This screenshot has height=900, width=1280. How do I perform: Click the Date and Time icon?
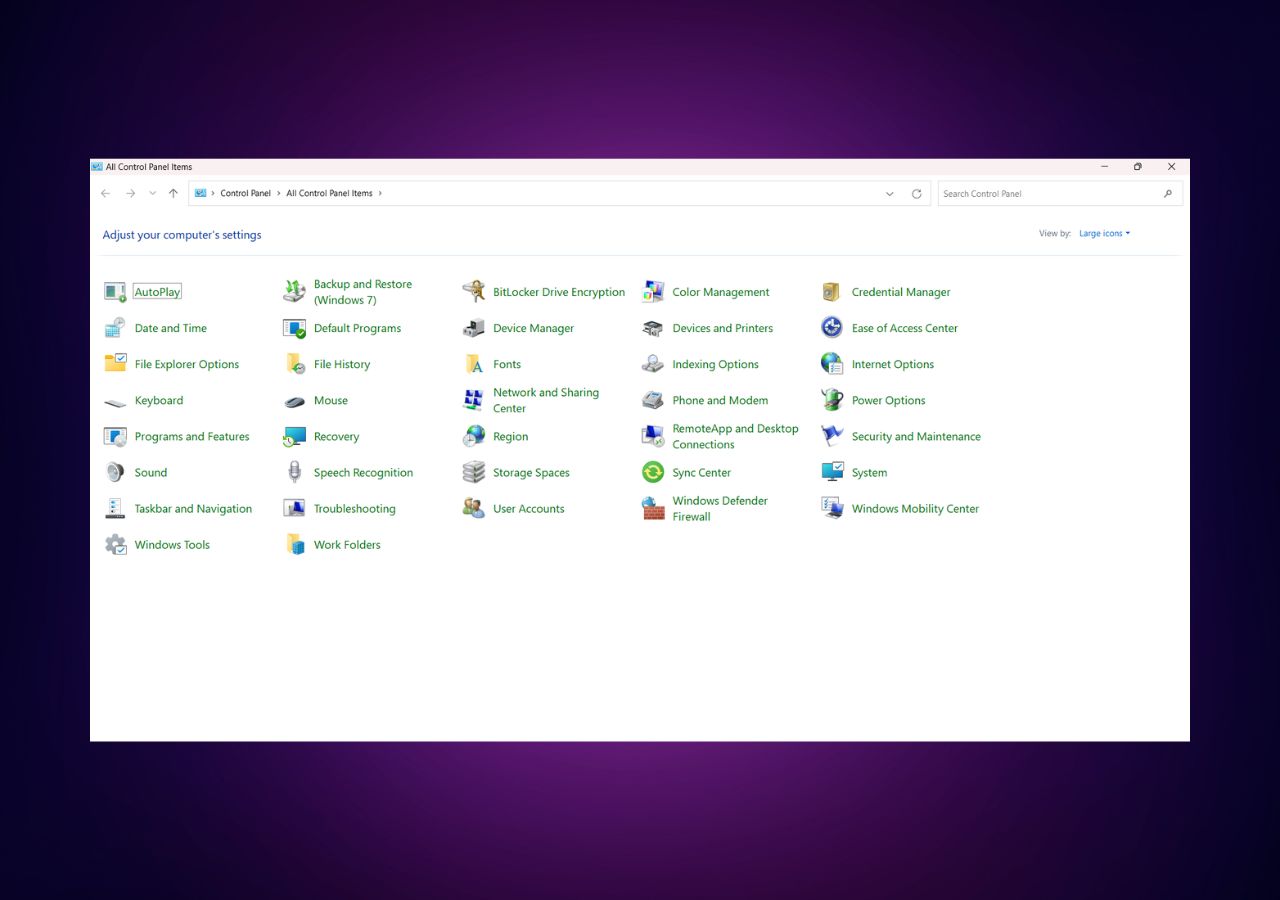(116, 328)
